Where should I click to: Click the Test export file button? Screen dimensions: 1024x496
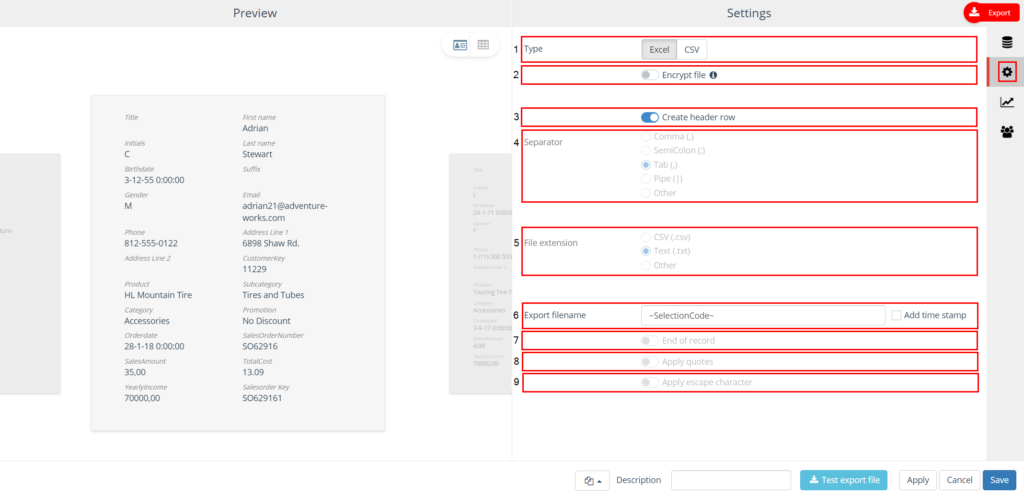[843, 480]
